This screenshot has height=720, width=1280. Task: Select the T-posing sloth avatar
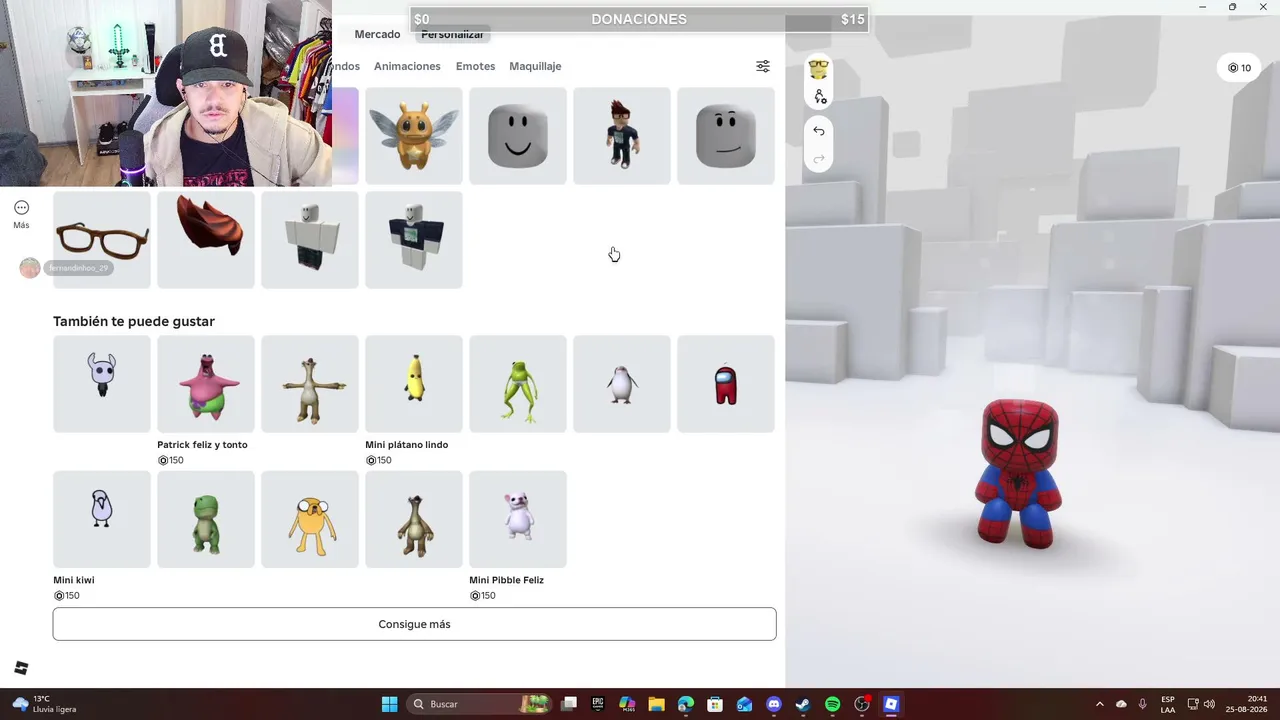310,384
